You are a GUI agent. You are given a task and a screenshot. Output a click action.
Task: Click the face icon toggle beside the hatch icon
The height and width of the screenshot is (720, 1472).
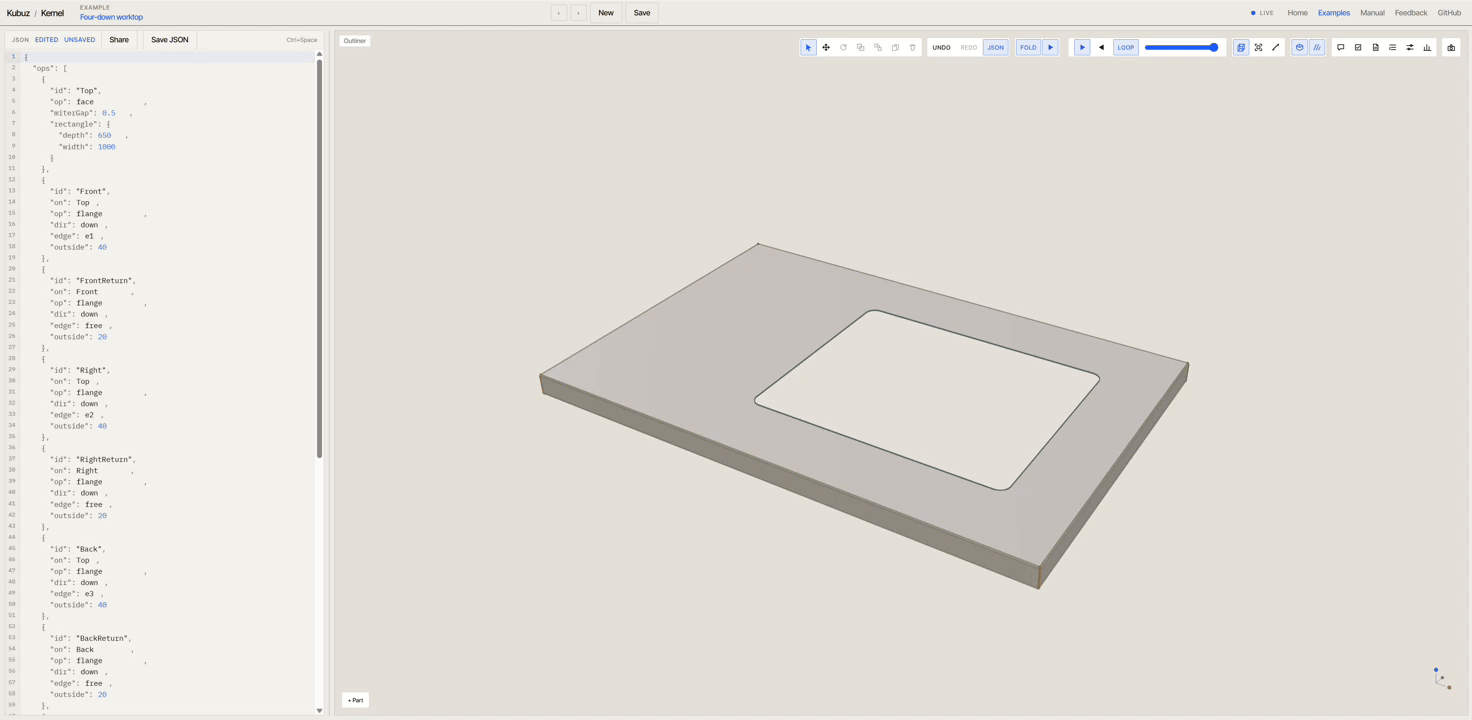tap(1299, 47)
